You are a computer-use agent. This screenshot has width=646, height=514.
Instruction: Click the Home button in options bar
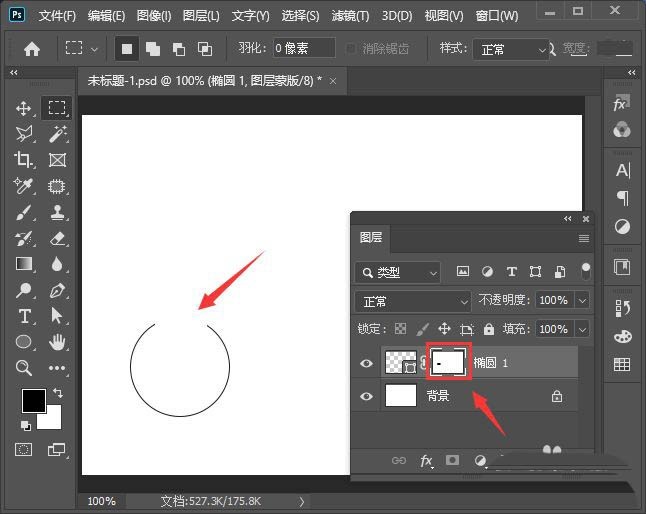click(x=32, y=49)
